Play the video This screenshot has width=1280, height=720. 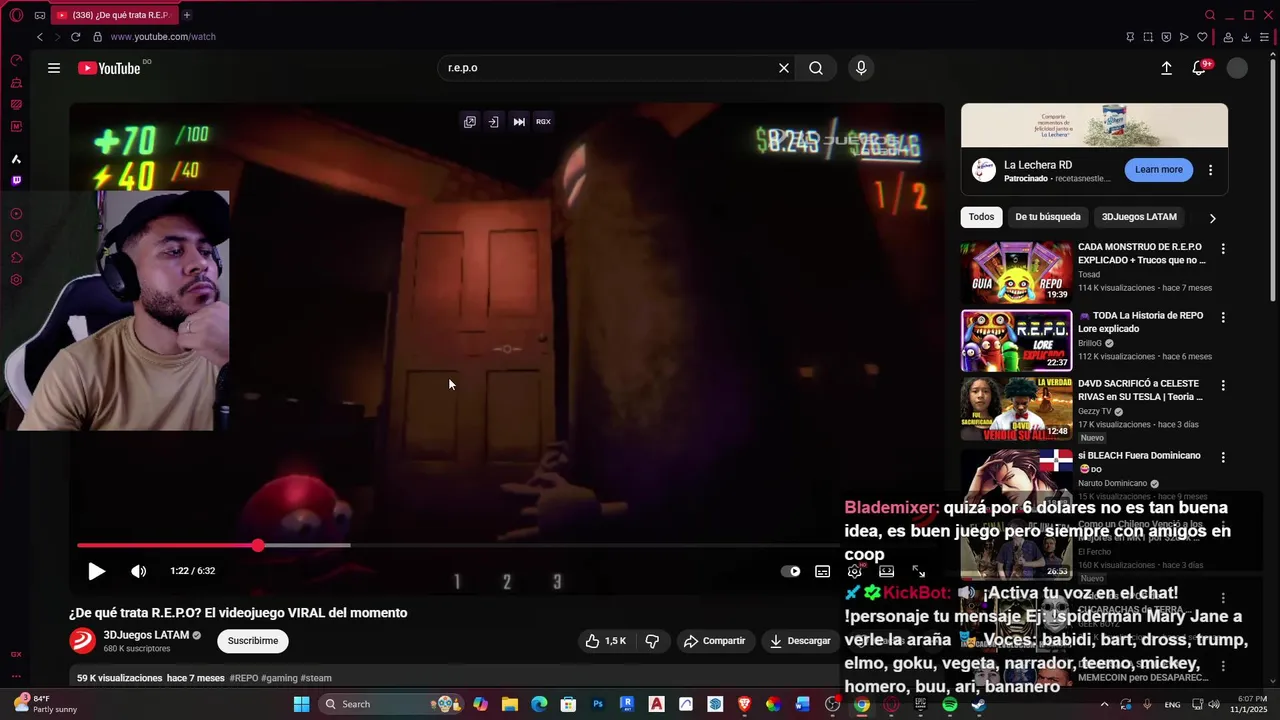(x=96, y=571)
